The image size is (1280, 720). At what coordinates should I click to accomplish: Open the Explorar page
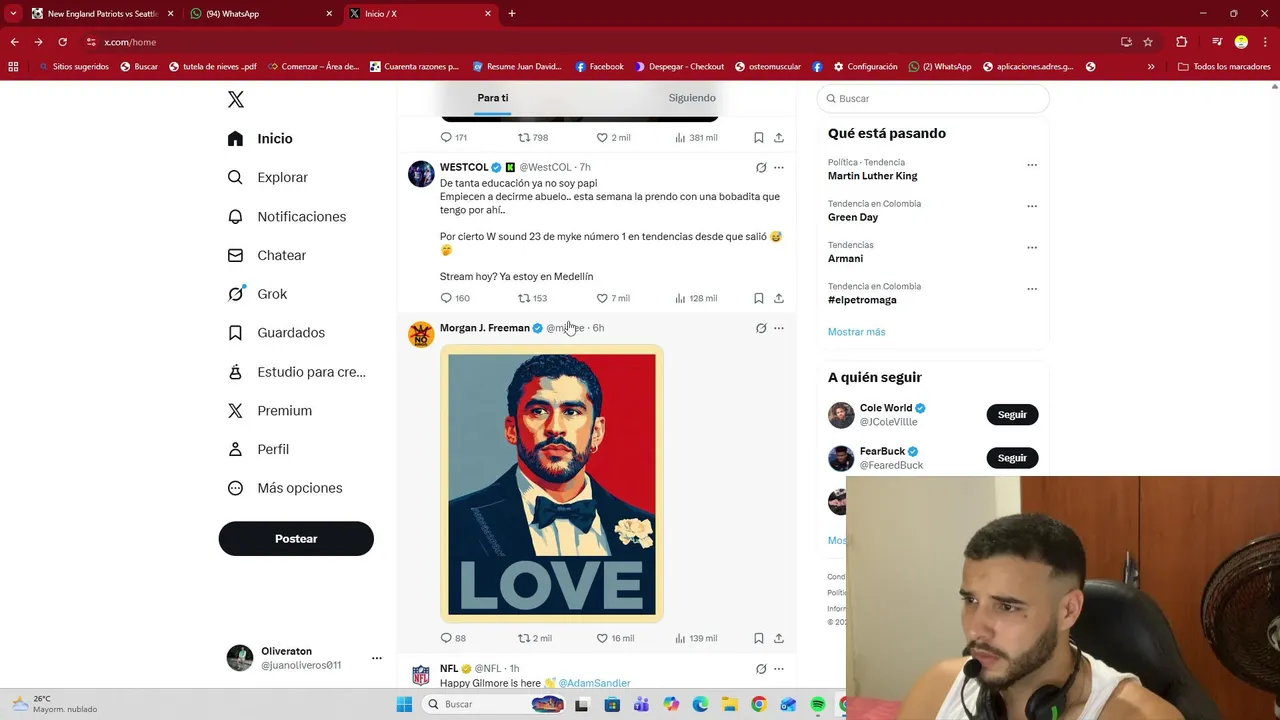268,177
